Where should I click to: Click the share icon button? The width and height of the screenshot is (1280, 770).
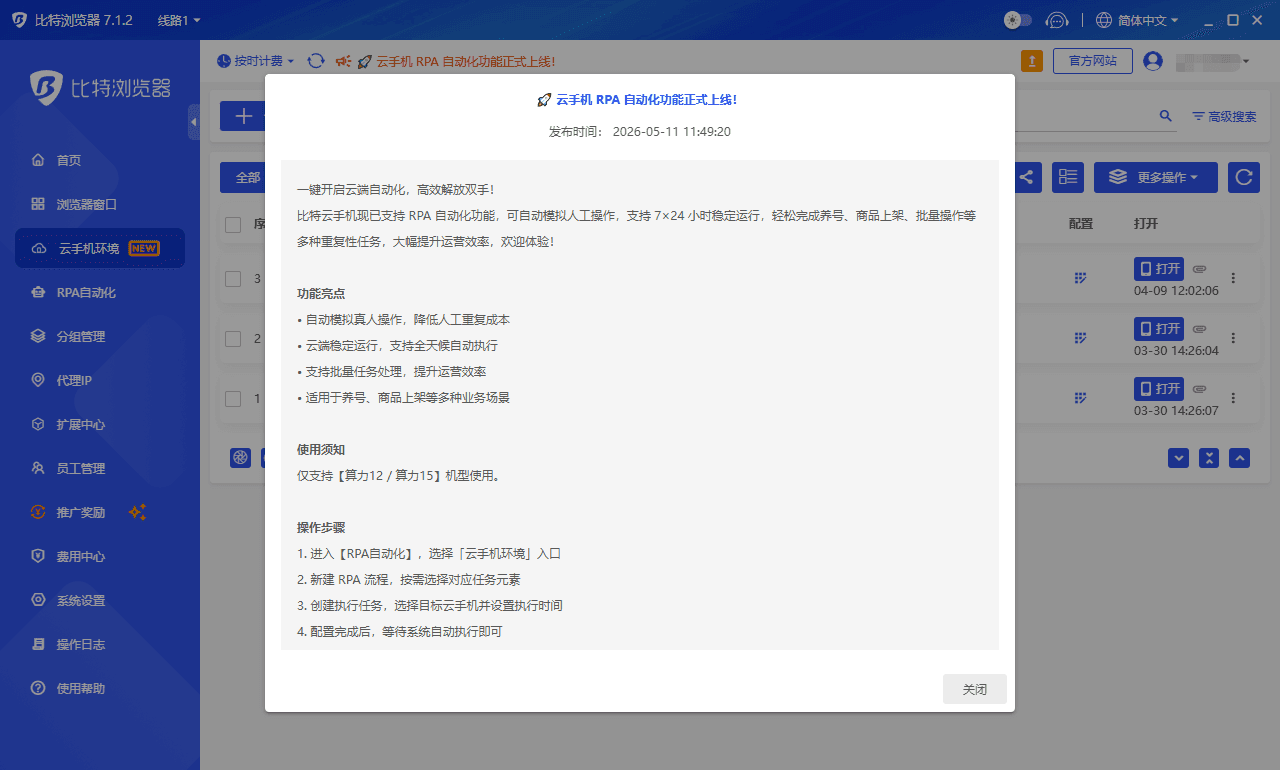click(1026, 177)
